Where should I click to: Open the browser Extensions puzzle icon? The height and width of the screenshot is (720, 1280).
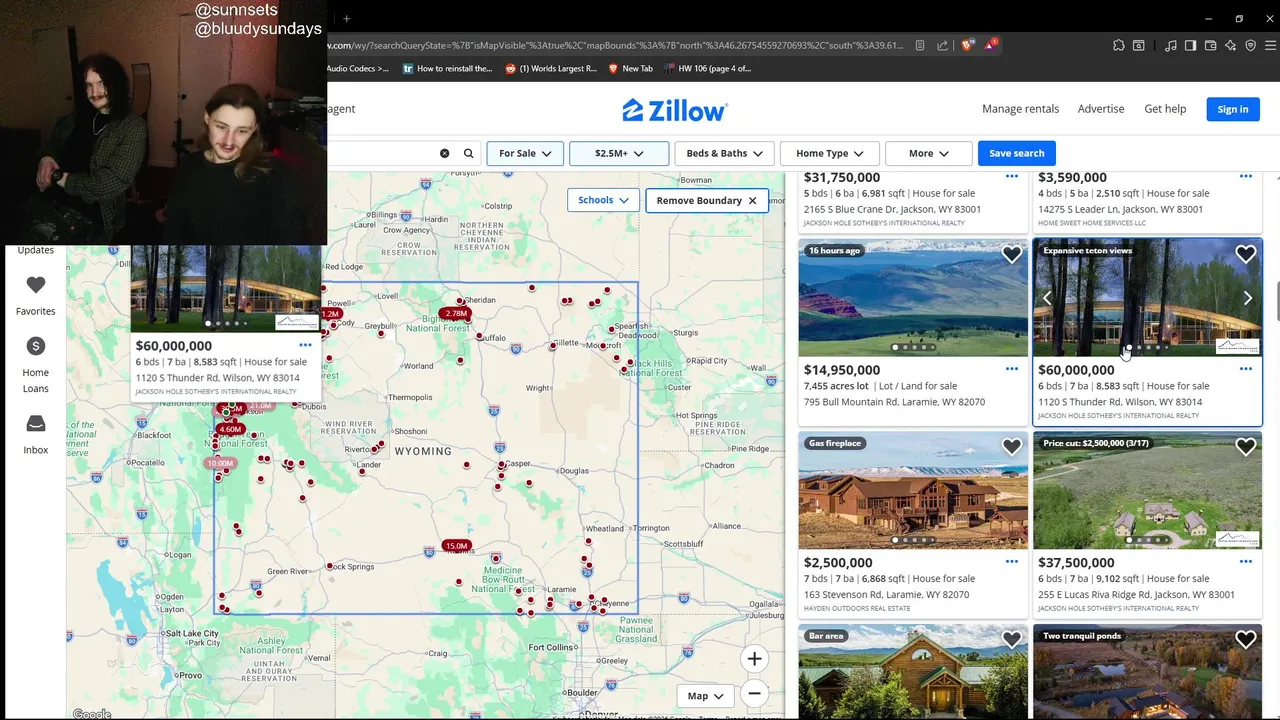(1118, 45)
